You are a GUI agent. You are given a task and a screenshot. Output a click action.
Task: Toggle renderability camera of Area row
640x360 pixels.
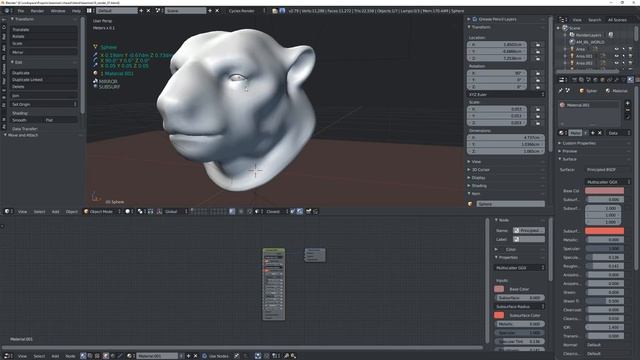(630, 49)
